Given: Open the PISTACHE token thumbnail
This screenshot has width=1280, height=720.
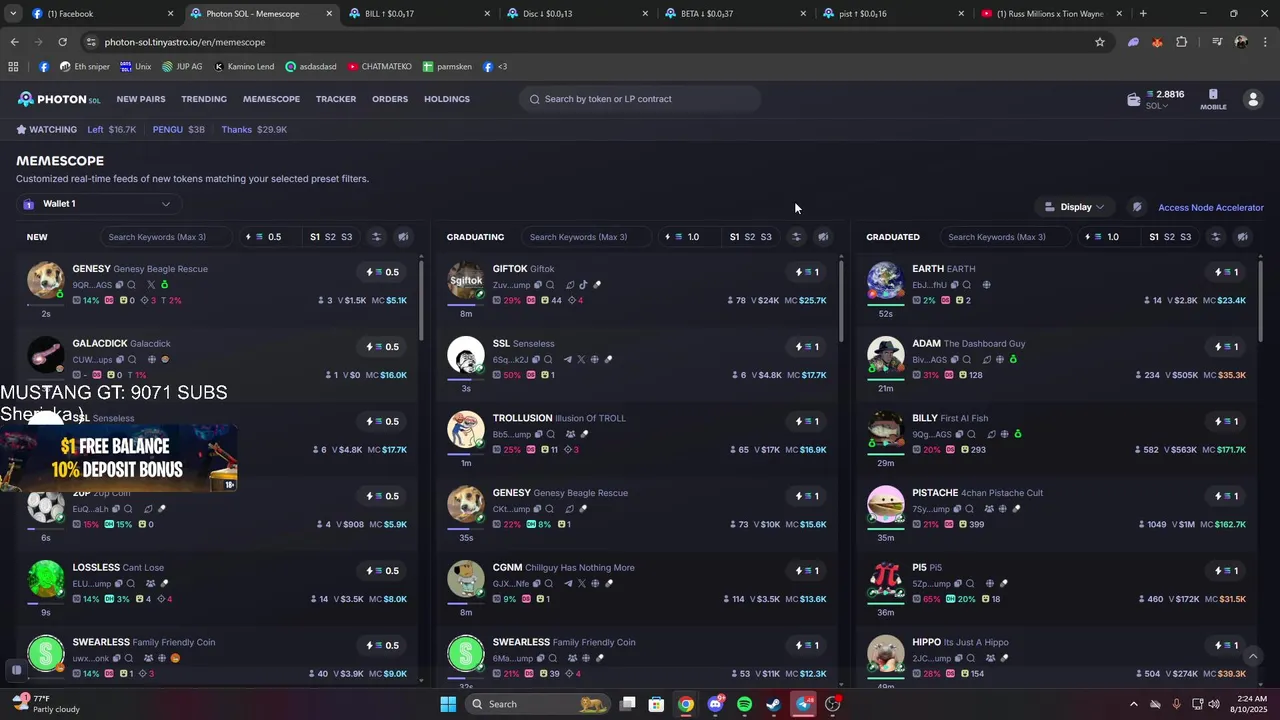Looking at the screenshot, I should coord(886,505).
